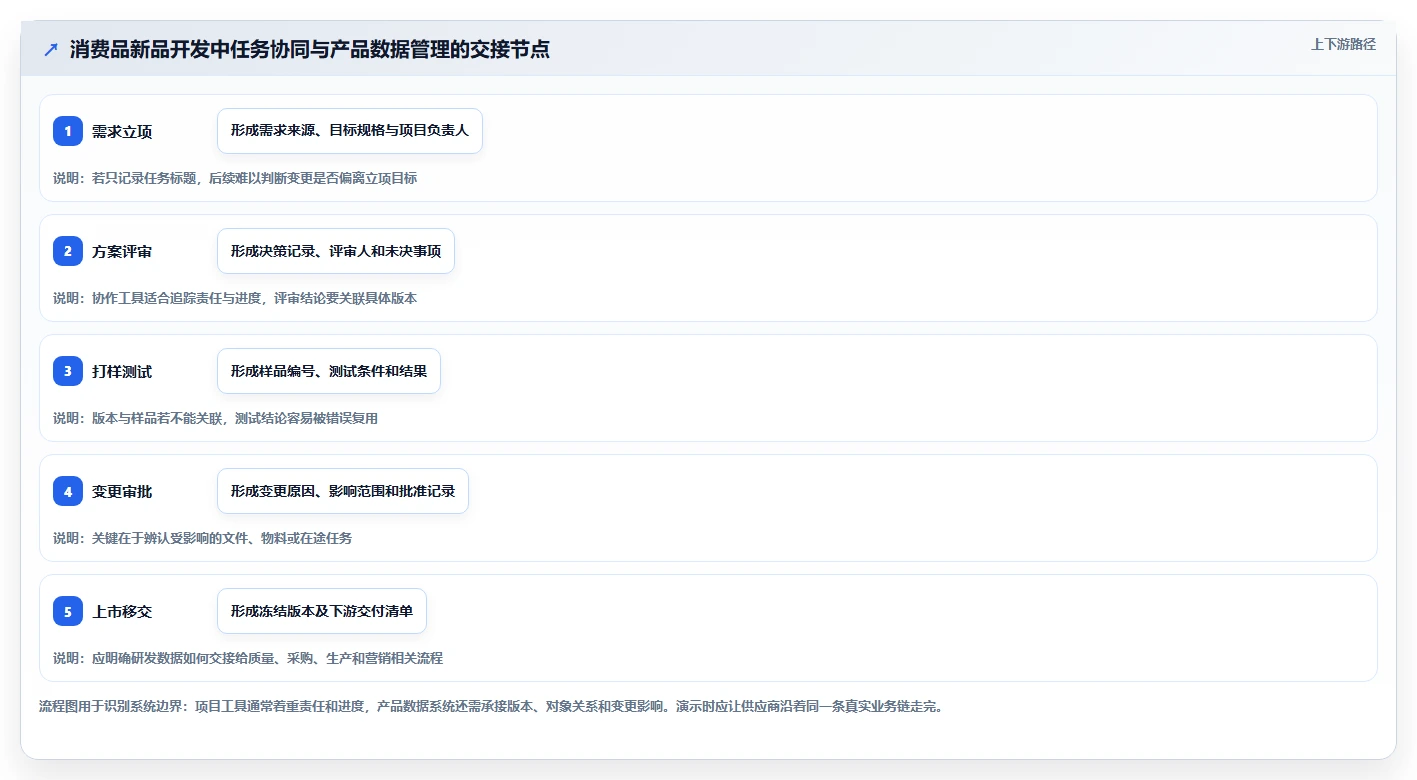Click the title 消费品新品开发中任务协同与产品数据管理的交接节点
The width and height of the screenshot is (1417, 780).
click(x=310, y=49)
